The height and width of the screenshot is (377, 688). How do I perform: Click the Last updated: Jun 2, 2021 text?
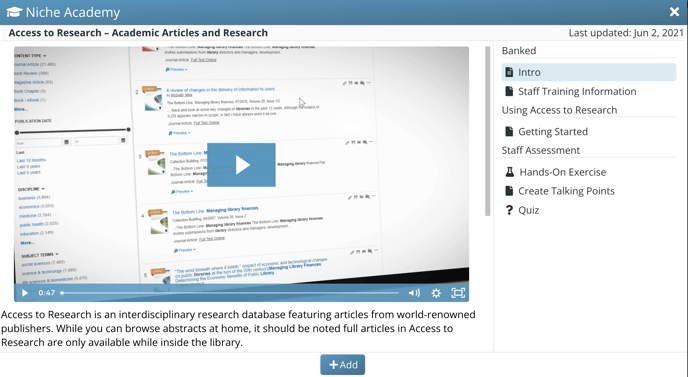(626, 33)
